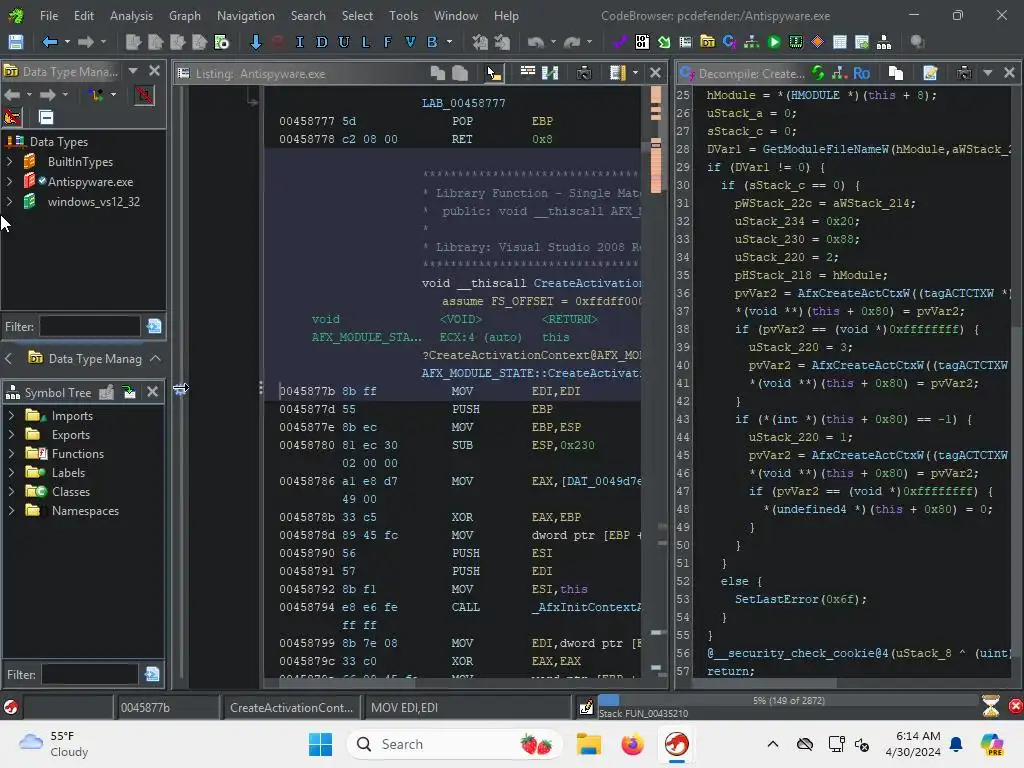Take a Listing snapshot with camera icon

point(584,73)
